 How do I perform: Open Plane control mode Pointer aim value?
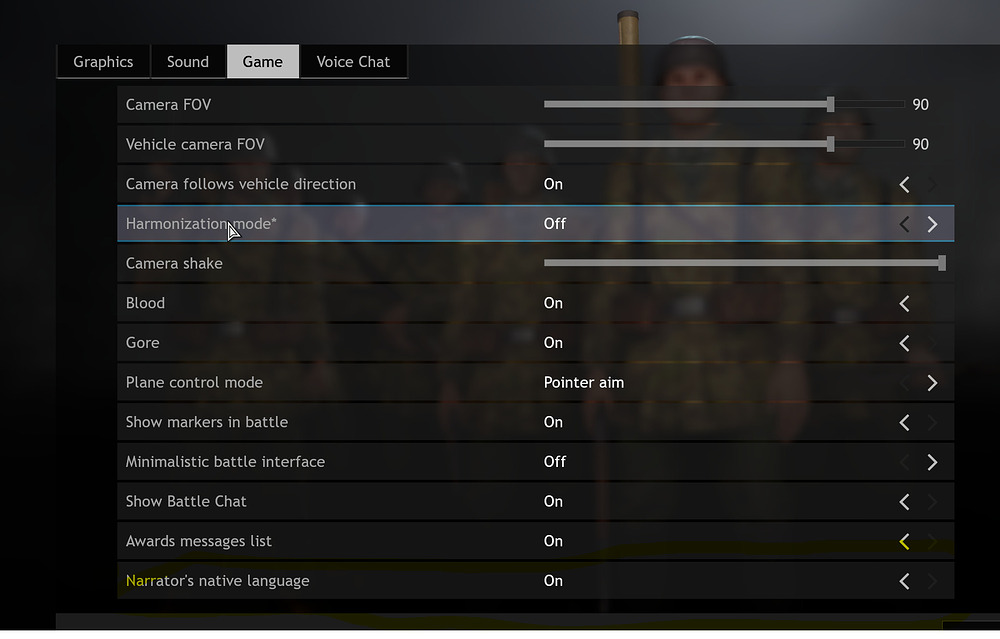pyautogui.click(x=583, y=383)
